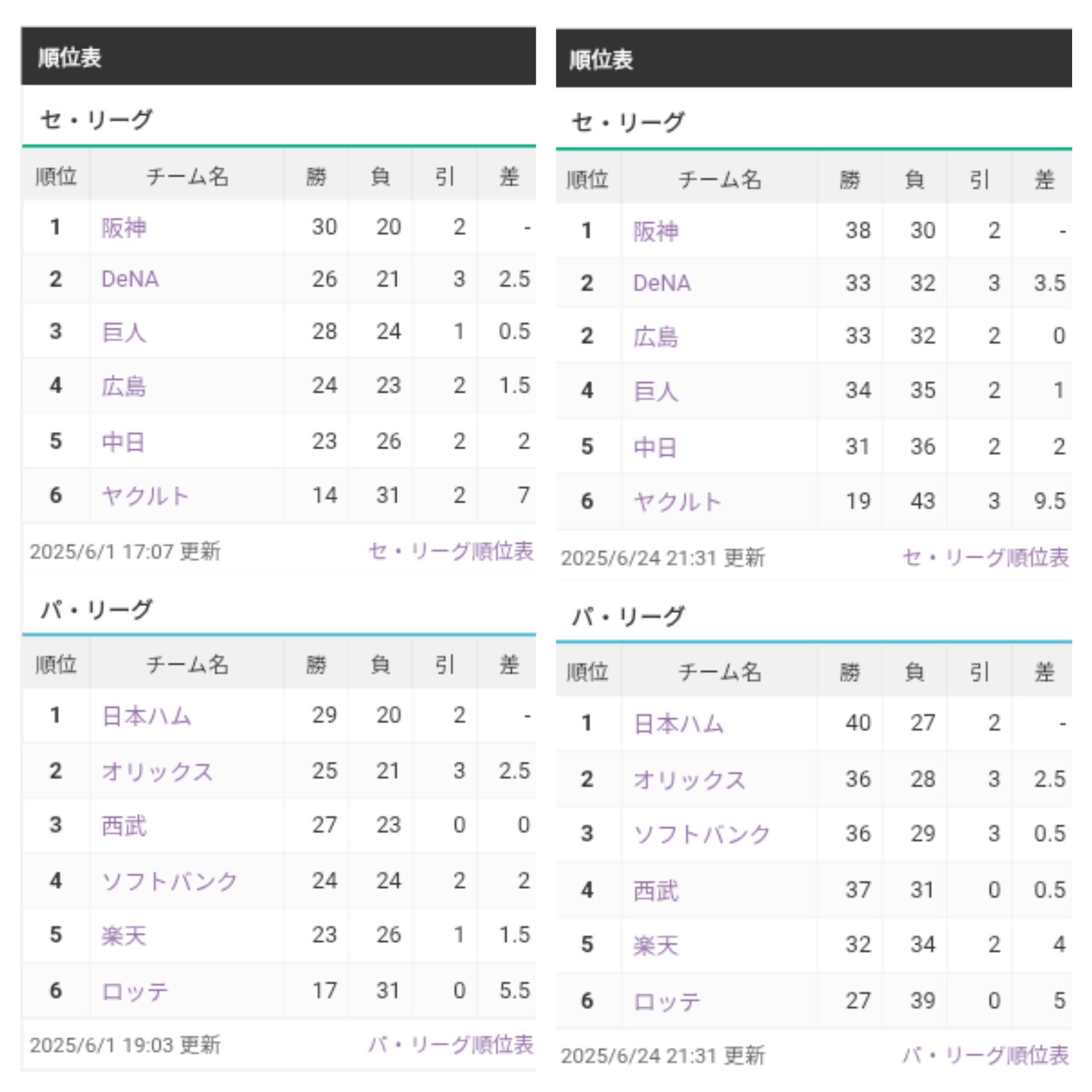Image resolution: width=1092 pixels, height=1092 pixels.
Task: Open 巨人 ranked 3rd in the left table
Action: tap(124, 332)
